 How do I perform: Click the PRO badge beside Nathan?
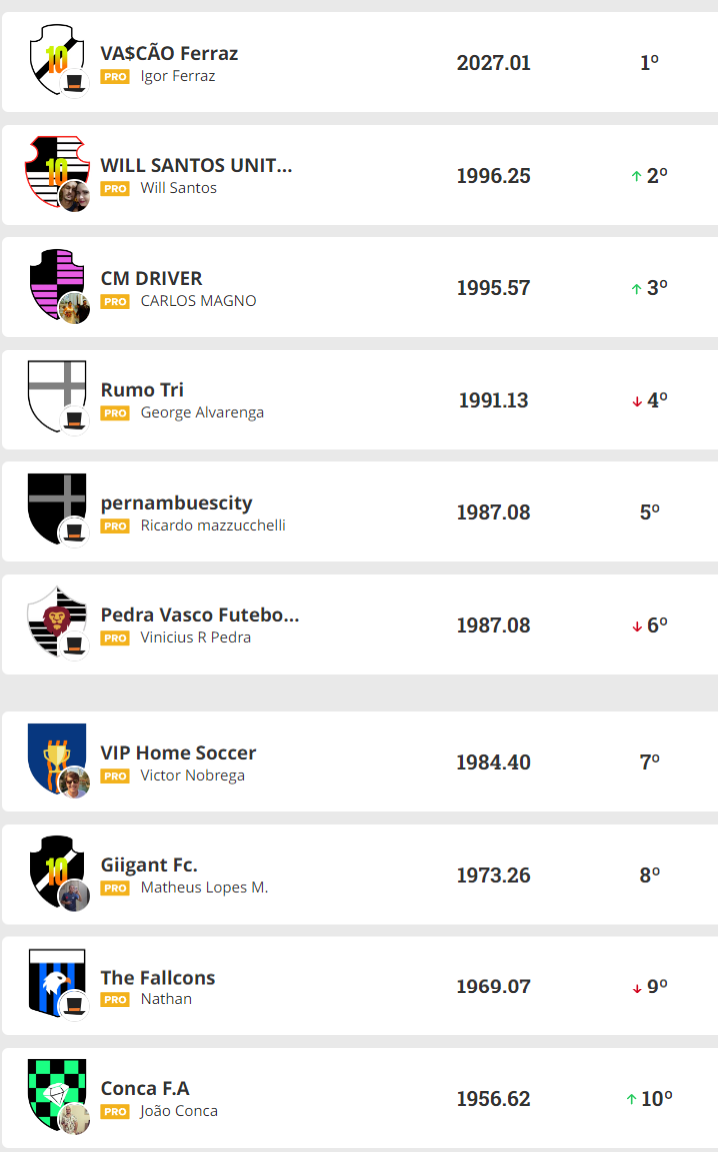point(115,999)
